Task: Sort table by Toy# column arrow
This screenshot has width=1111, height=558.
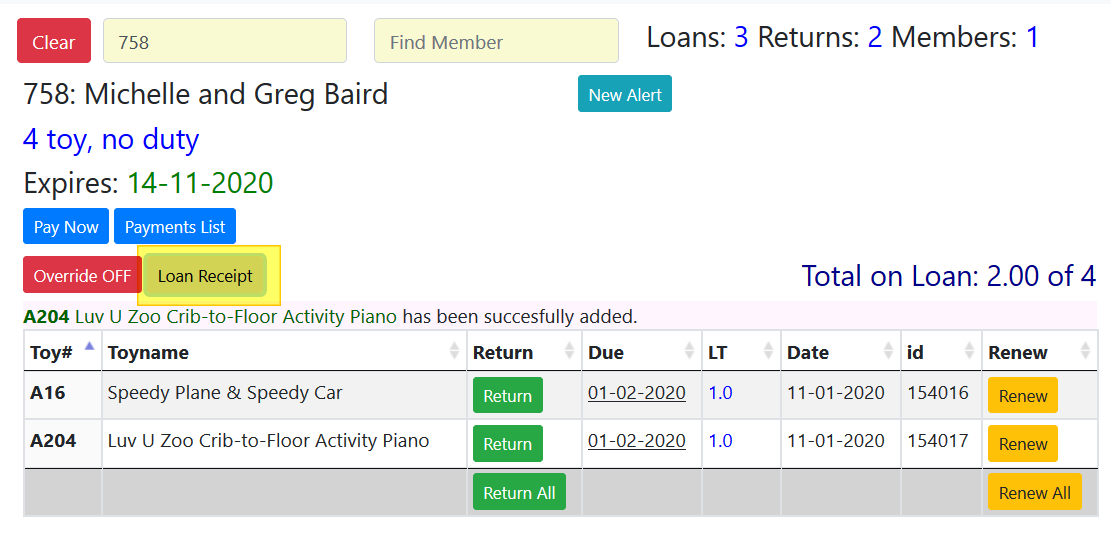Action: [x=89, y=350]
